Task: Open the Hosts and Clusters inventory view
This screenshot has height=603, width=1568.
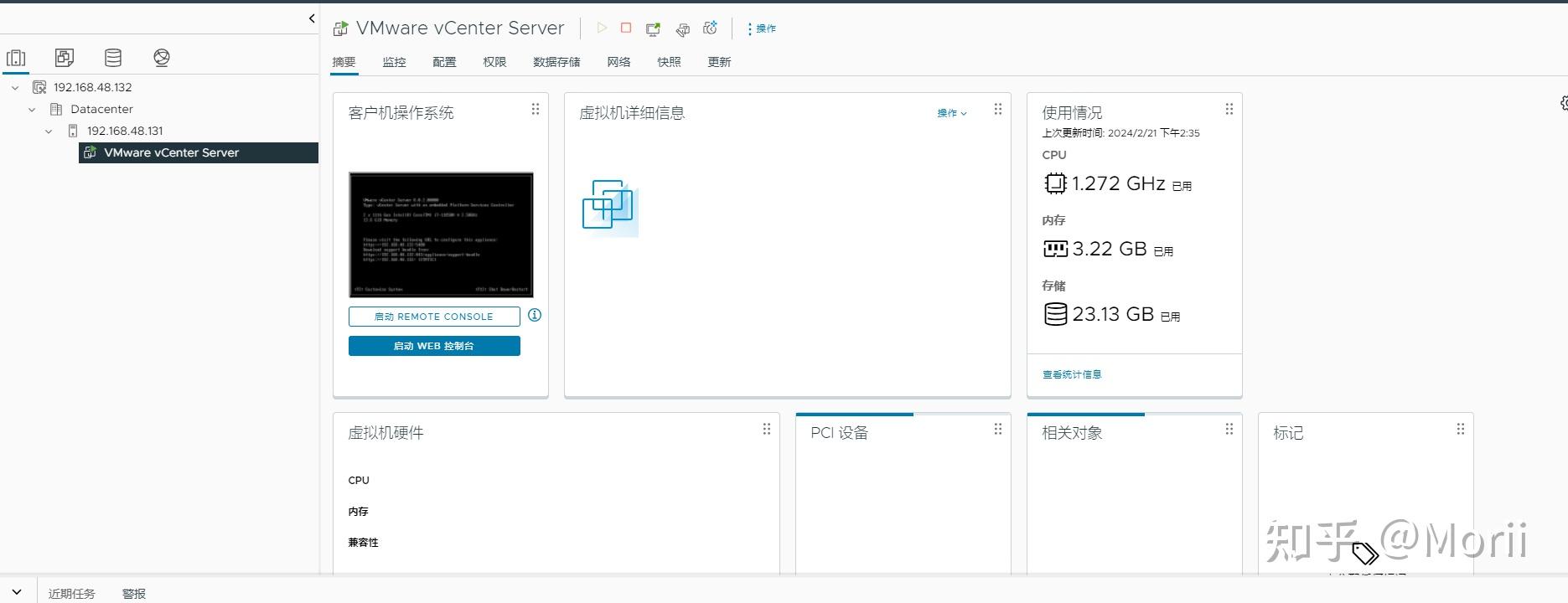Action: (x=16, y=58)
